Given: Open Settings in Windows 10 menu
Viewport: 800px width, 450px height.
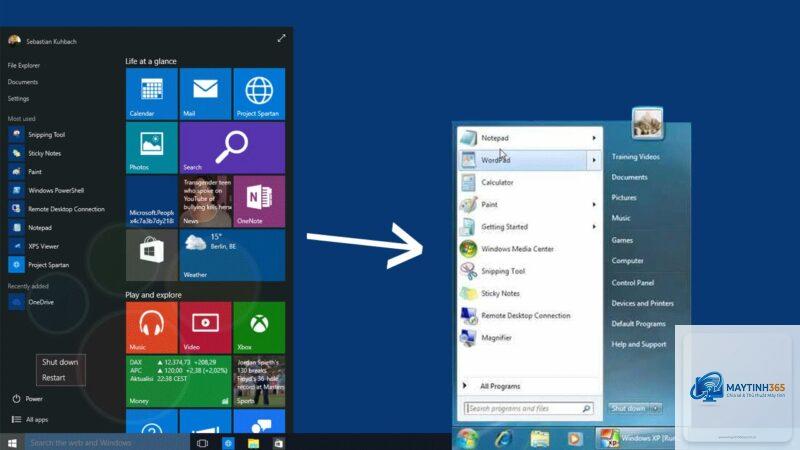Looking at the screenshot, I should [18, 98].
